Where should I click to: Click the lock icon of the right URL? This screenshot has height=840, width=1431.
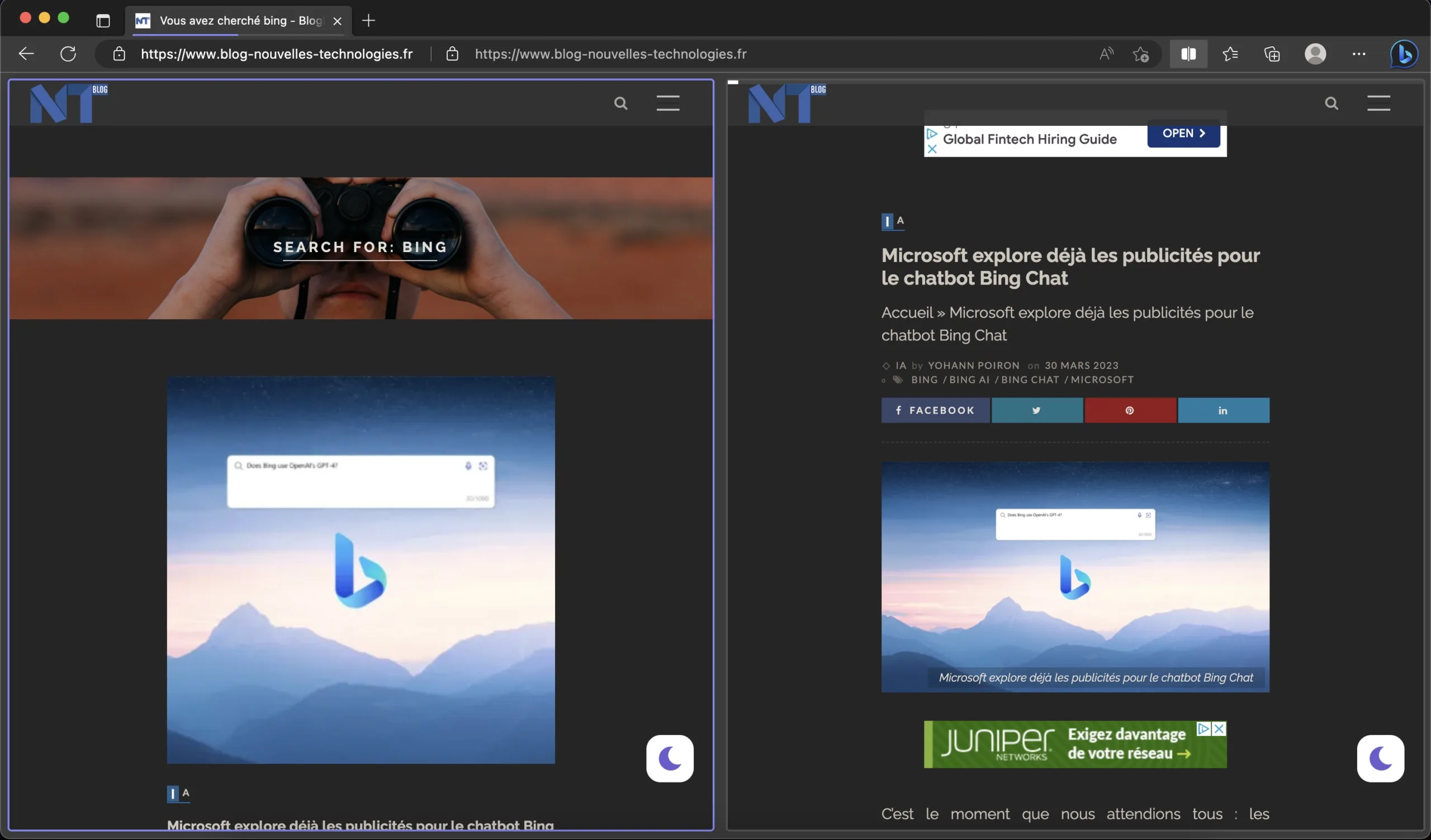point(452,54)
